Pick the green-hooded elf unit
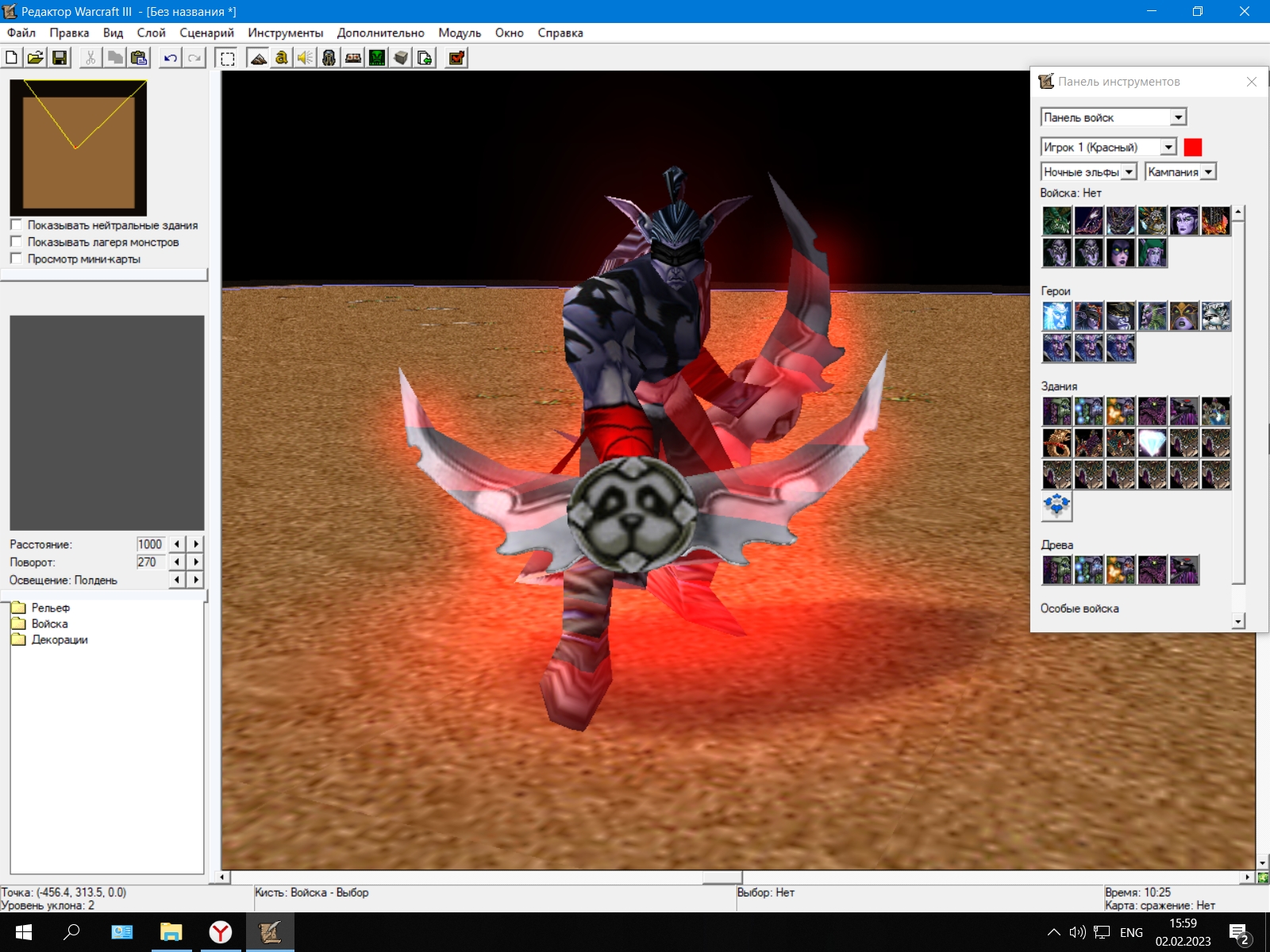The height and width of the screenshot is (952, 1270). (1153, 253)
